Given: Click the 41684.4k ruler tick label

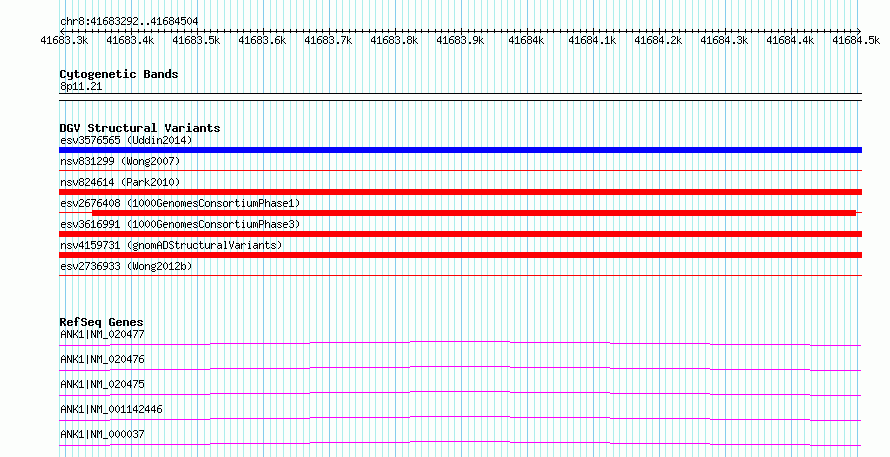Looking at the screenshot, I should tap(790, 40).
